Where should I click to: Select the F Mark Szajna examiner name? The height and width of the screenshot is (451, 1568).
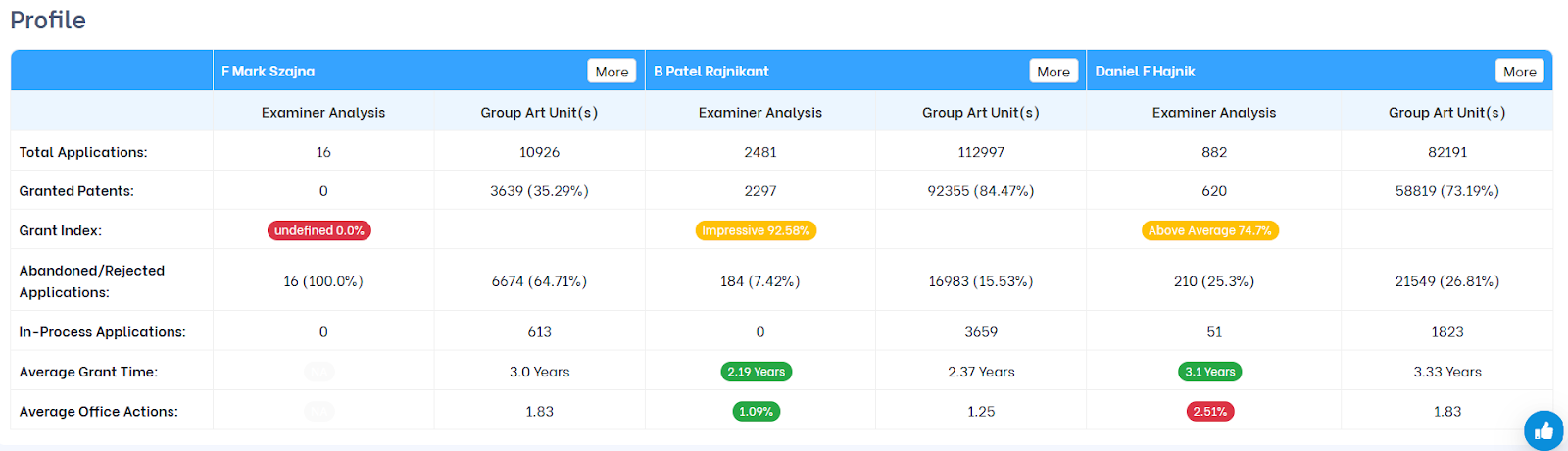coord(268,72)
